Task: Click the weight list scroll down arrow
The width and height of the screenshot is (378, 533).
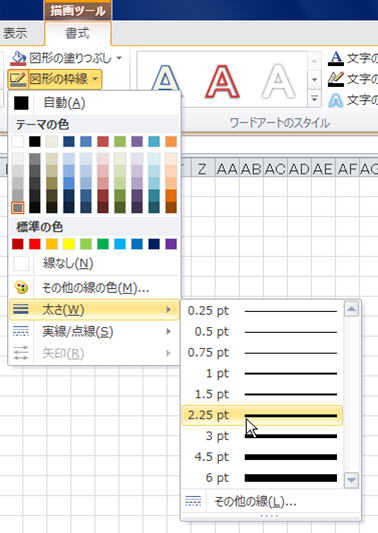Action: (x=351, y=480)
